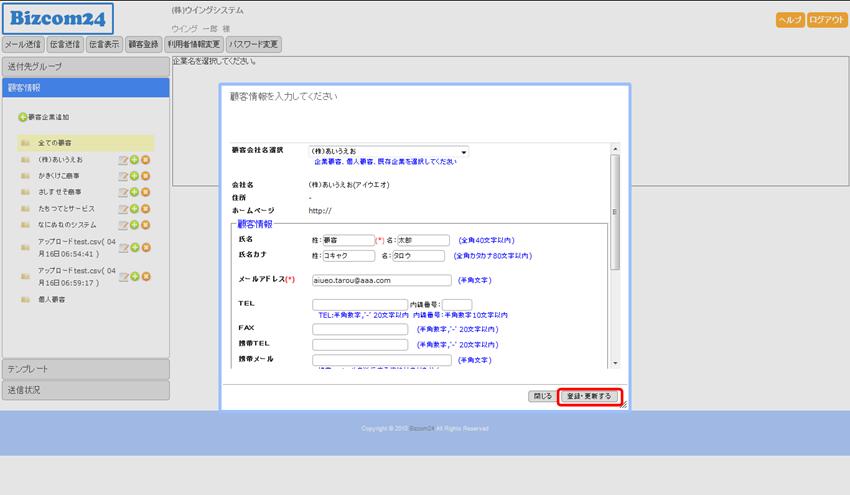Expand the 送付先グループ panel

(85, 67)
